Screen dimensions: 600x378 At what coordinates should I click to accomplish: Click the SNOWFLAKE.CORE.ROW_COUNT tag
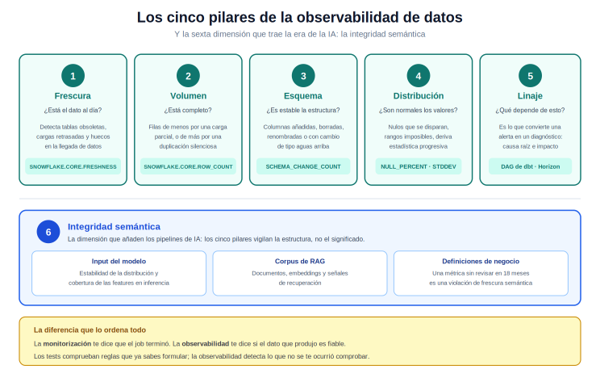click(188, 166)
